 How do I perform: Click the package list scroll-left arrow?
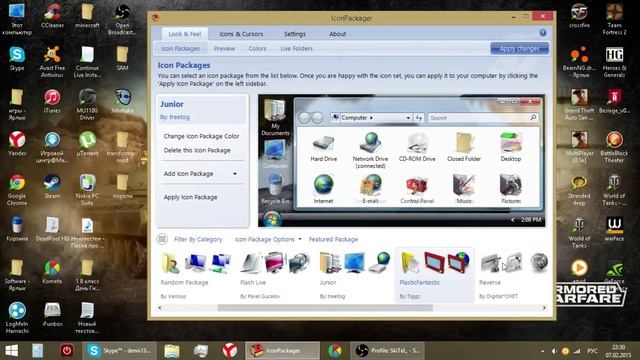point(160,308)
